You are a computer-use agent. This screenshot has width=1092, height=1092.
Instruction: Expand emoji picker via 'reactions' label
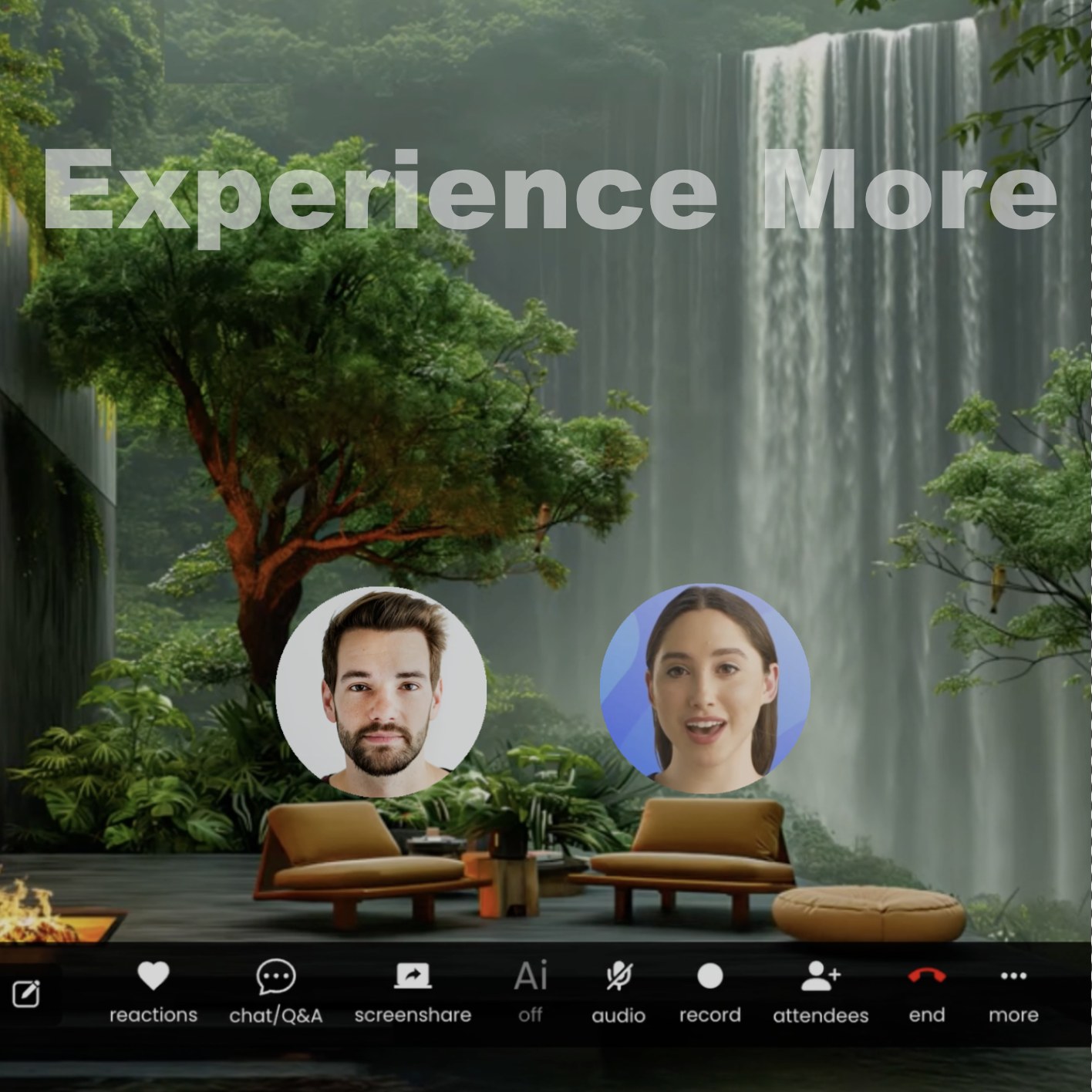[x=153, y=1015]
